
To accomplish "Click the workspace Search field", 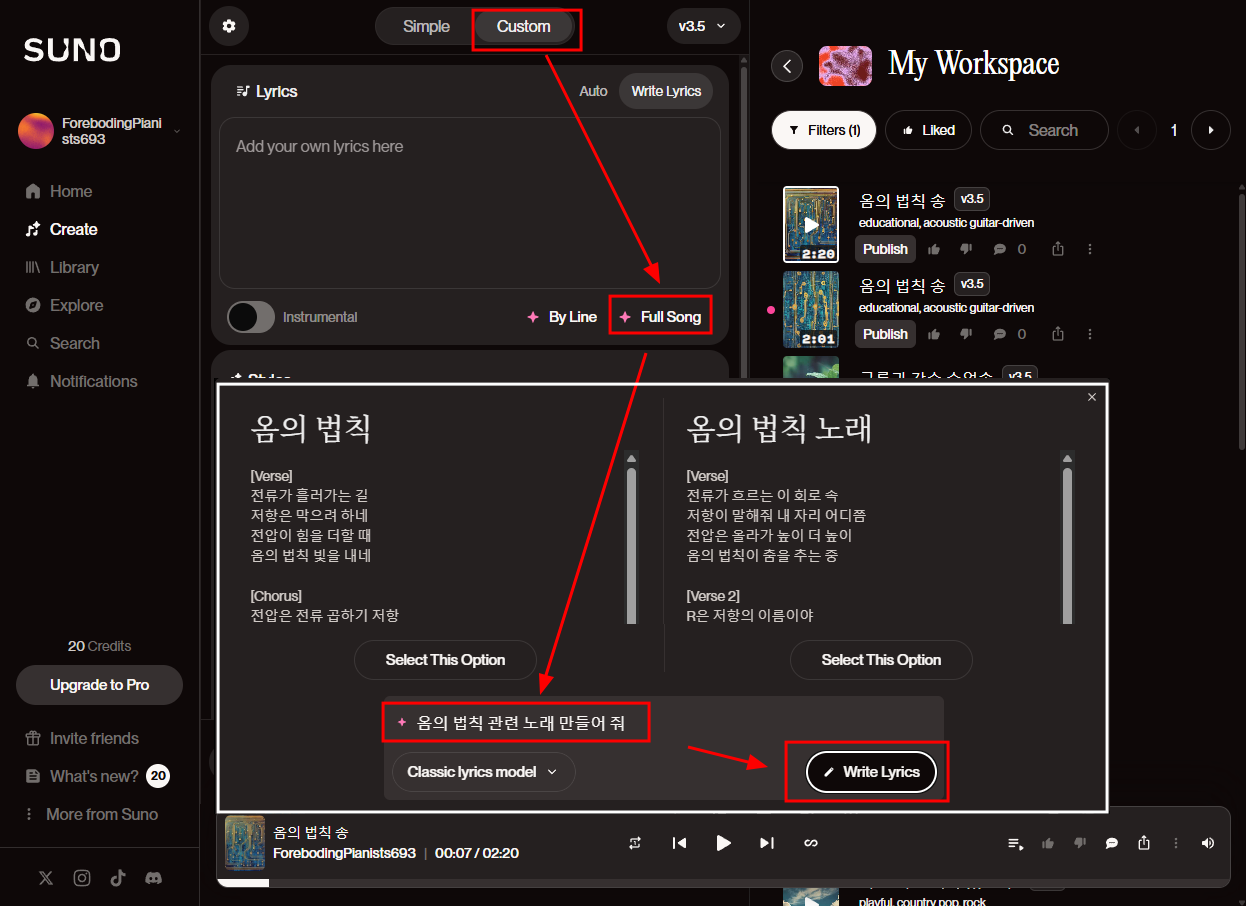I will (x=1044, y=130).
